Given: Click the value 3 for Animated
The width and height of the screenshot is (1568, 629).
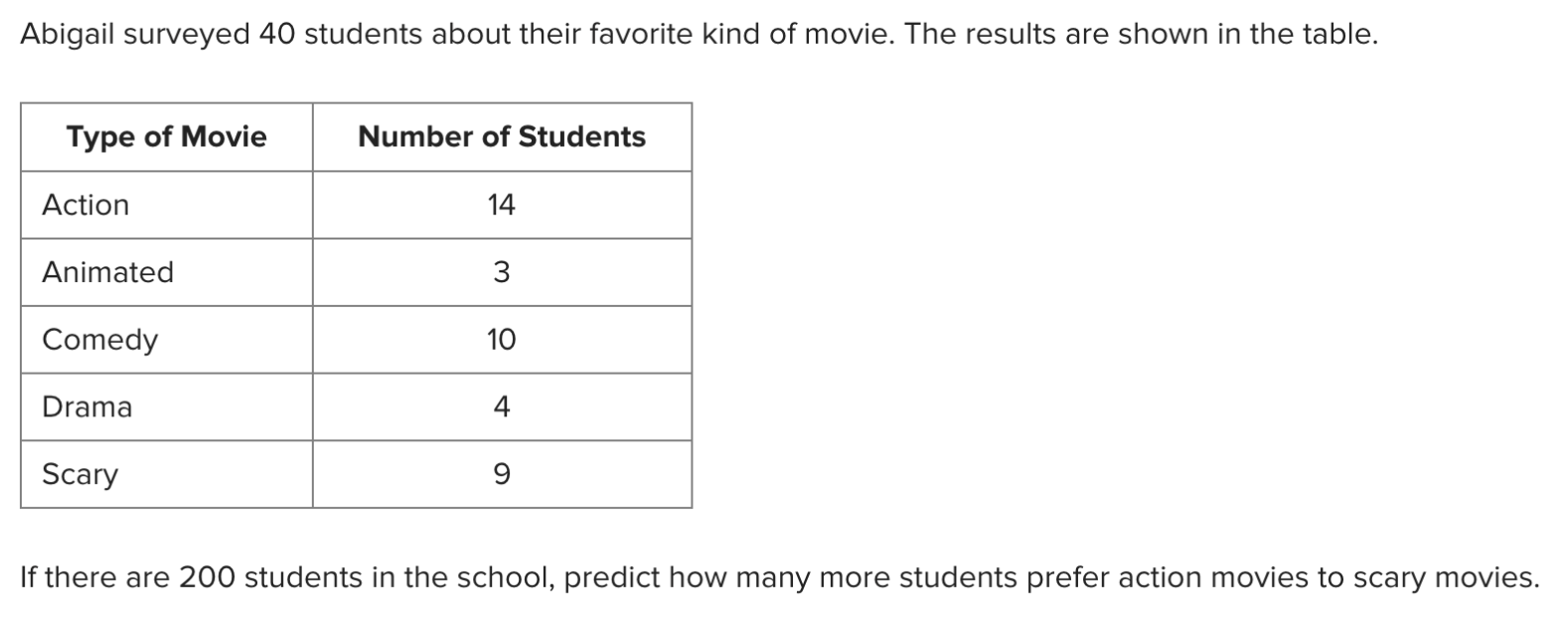Looking at the screenshot, I should tap(502, 271).
